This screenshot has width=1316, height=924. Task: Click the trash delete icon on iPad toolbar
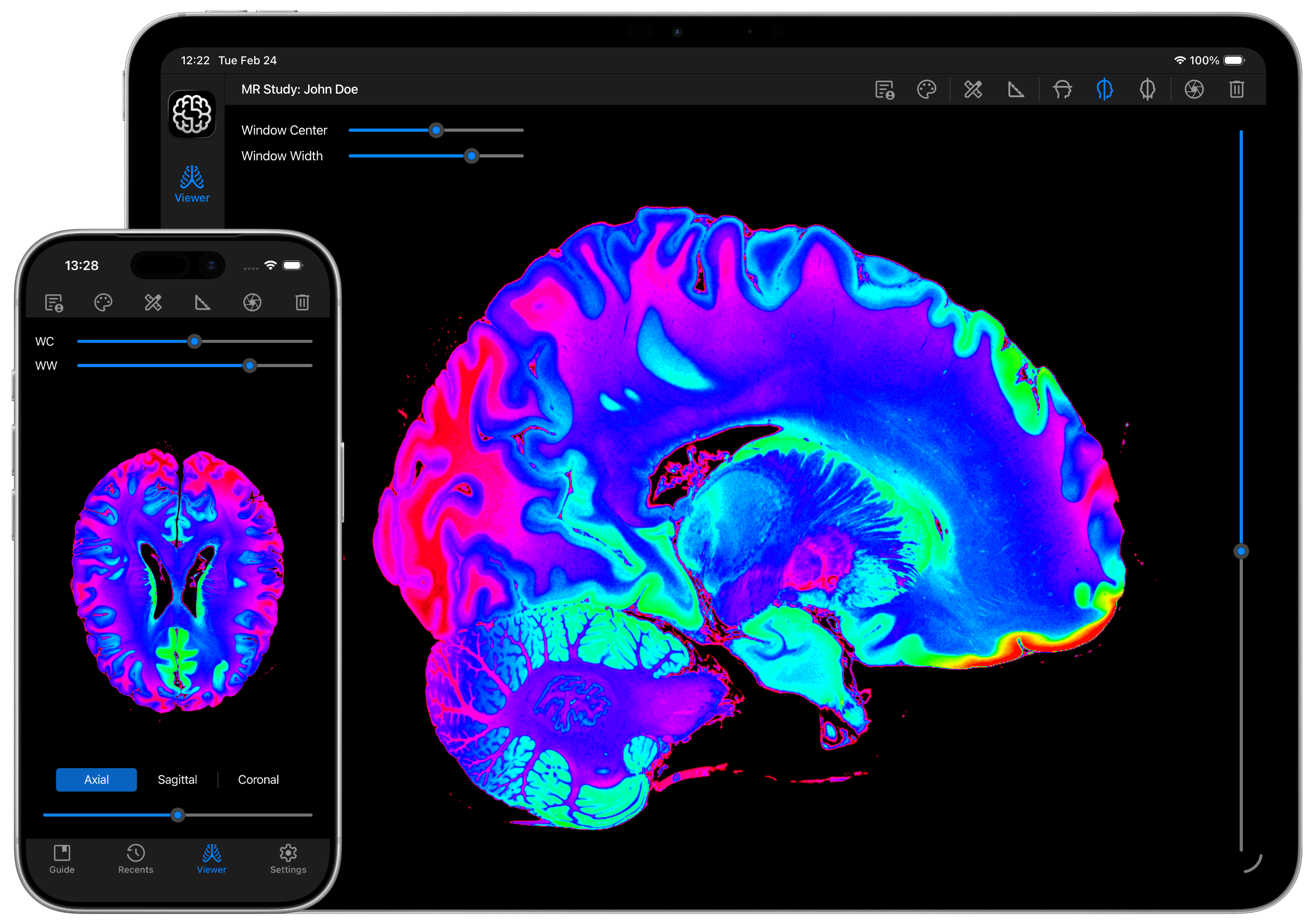[x=1236, y=89]
